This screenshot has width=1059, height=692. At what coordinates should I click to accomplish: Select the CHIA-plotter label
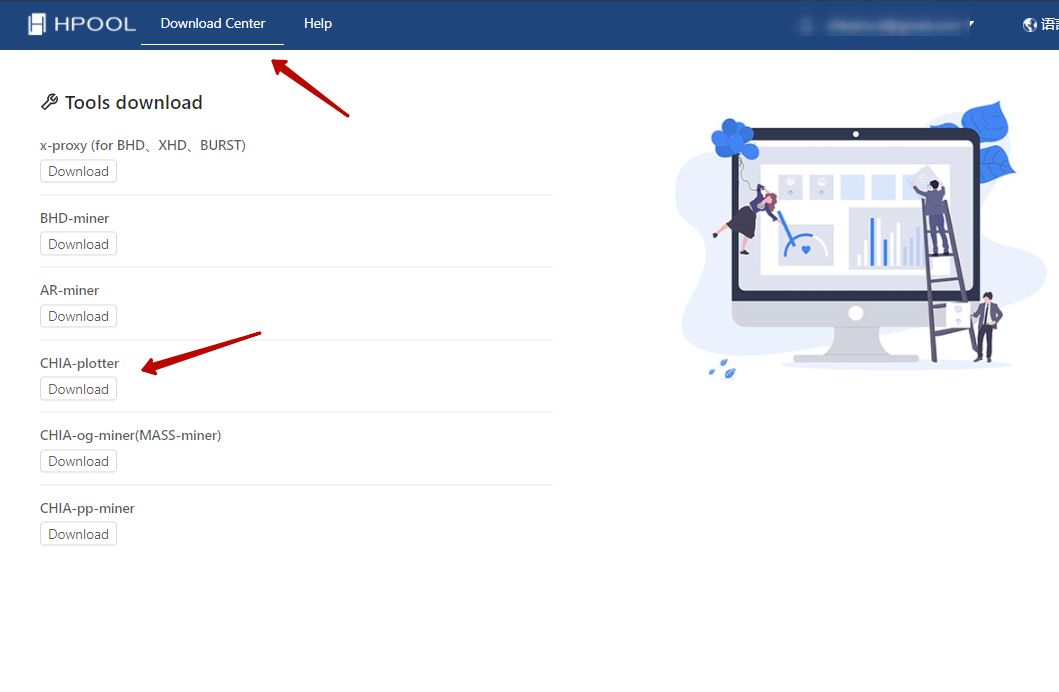79,363
